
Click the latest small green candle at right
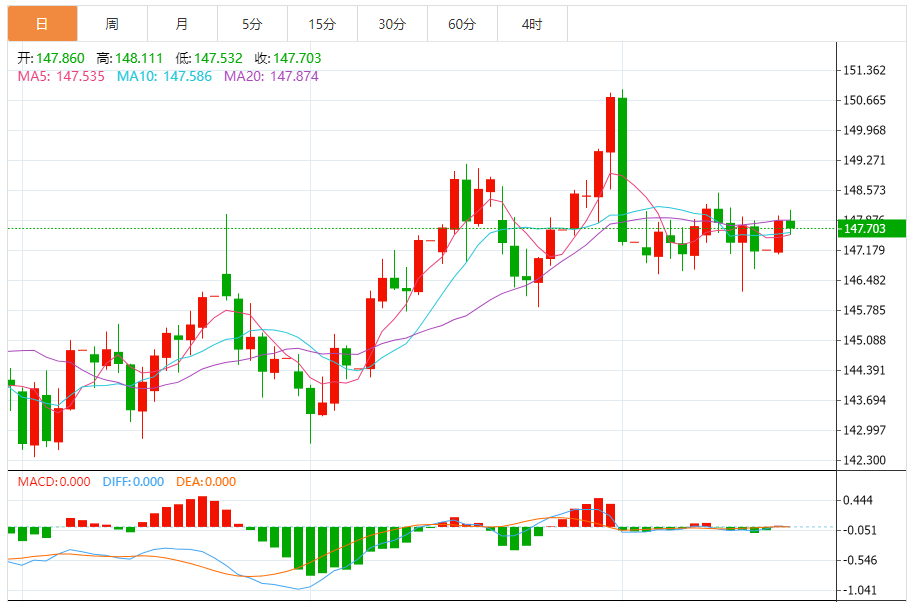tap(790, 224)
